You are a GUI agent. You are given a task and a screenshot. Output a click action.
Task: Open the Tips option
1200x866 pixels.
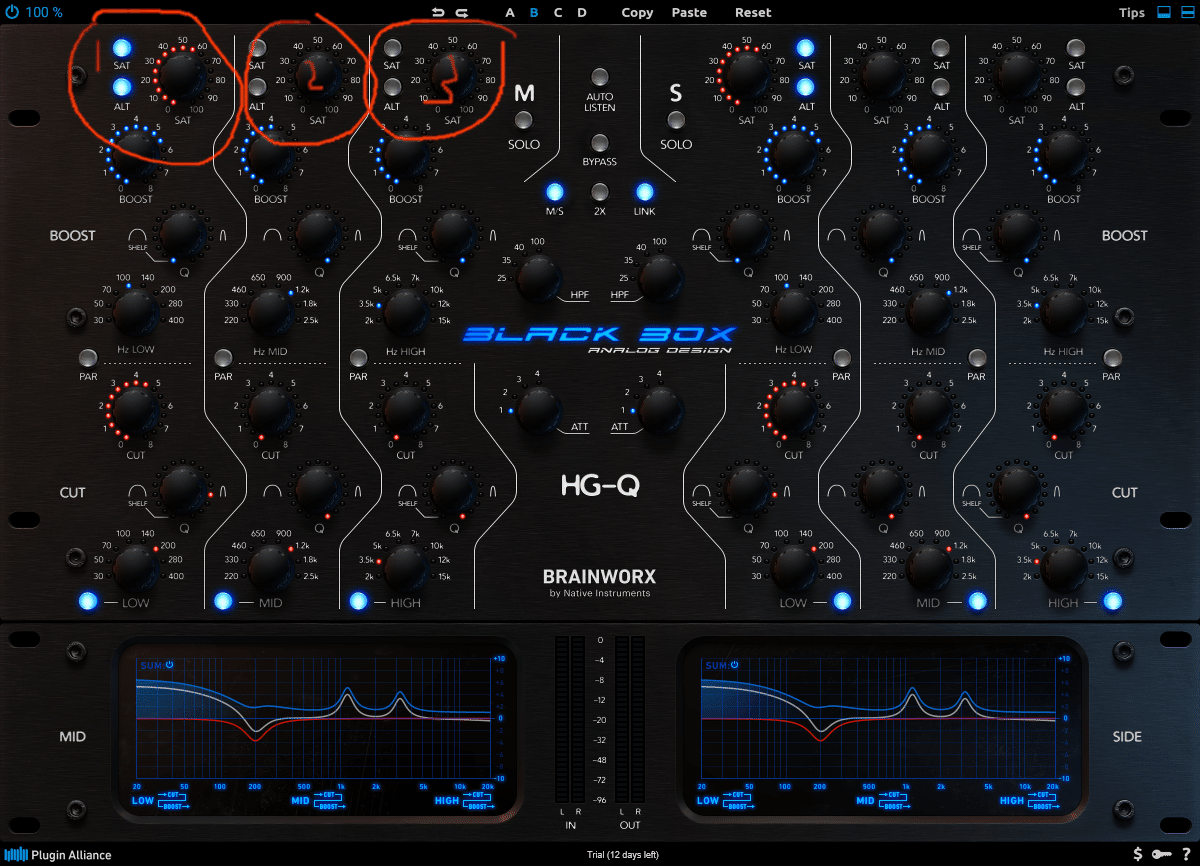pyautogui.click(x=1132, y=13)
